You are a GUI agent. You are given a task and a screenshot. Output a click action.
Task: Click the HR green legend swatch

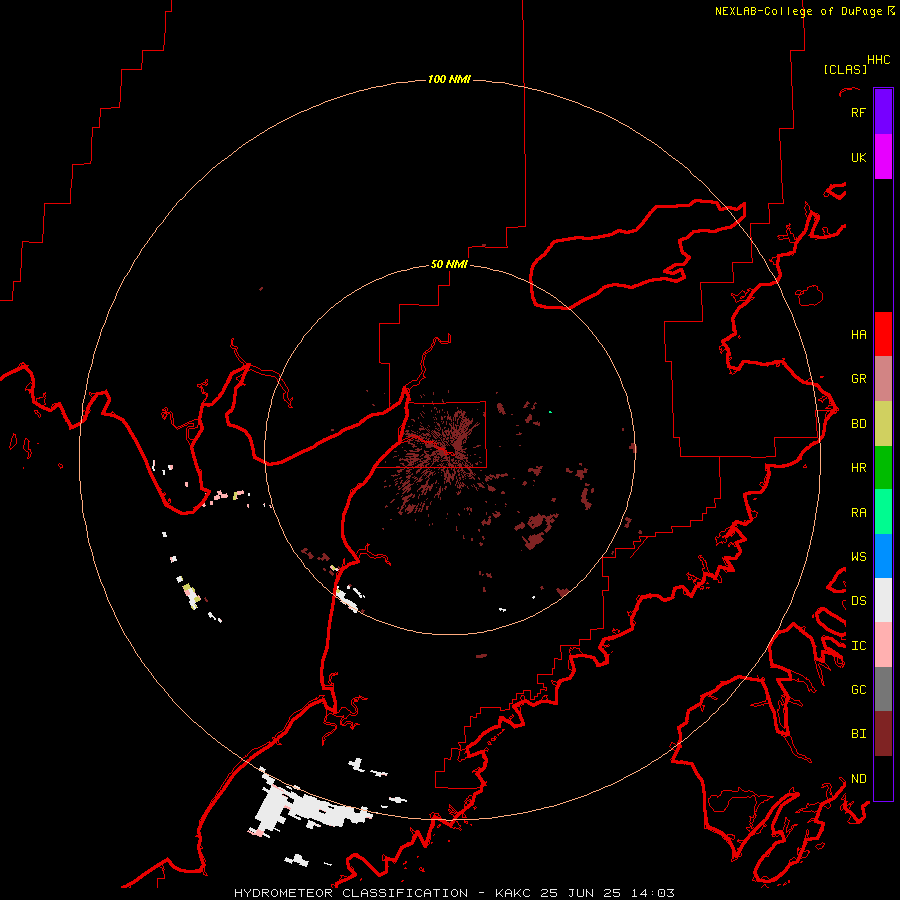(883, 468)
